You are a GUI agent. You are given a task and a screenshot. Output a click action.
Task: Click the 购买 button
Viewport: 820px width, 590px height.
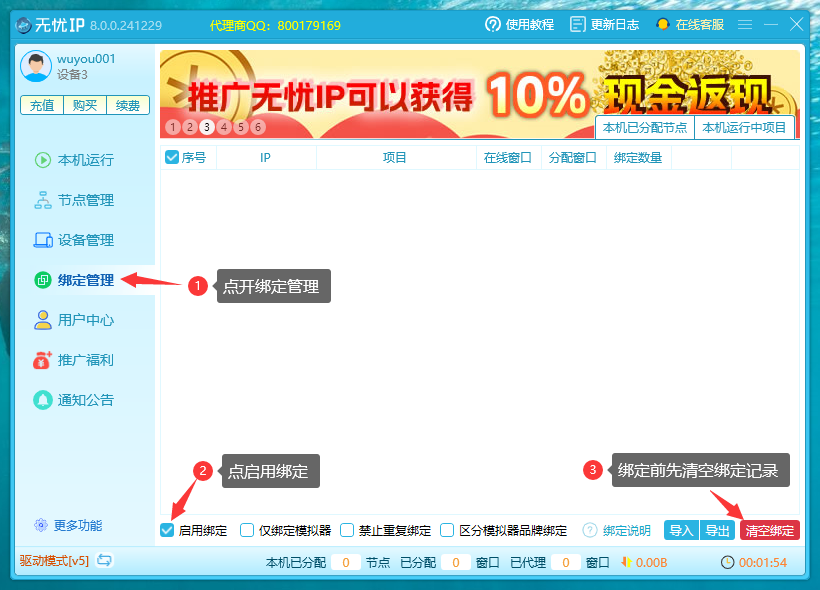coord(85,105)
